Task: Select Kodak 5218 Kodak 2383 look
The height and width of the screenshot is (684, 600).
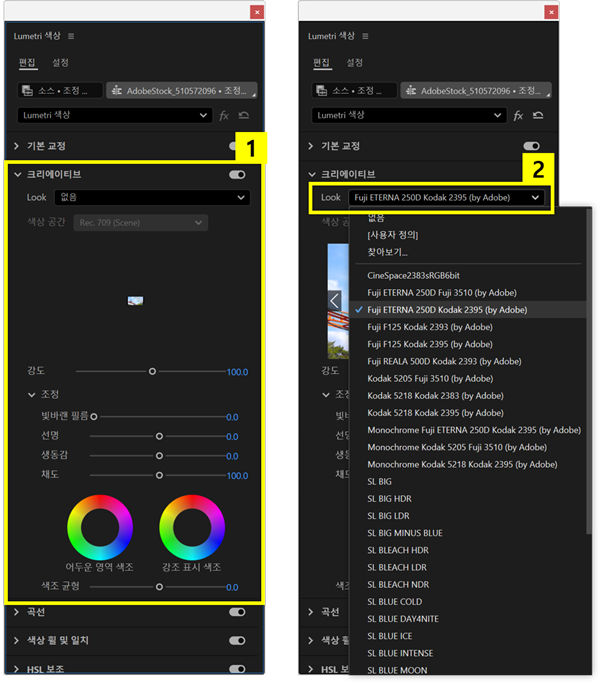Action: click(435, 396)
